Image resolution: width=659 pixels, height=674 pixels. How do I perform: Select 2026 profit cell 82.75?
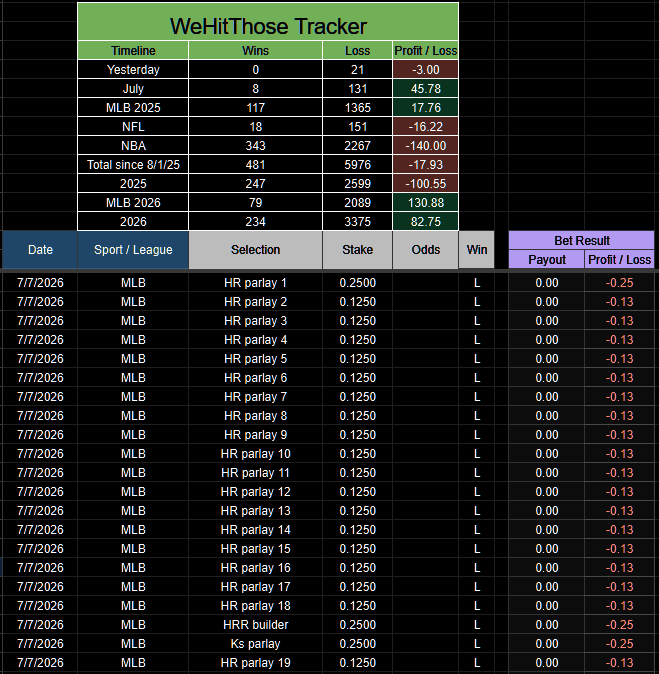click(426, 221)
